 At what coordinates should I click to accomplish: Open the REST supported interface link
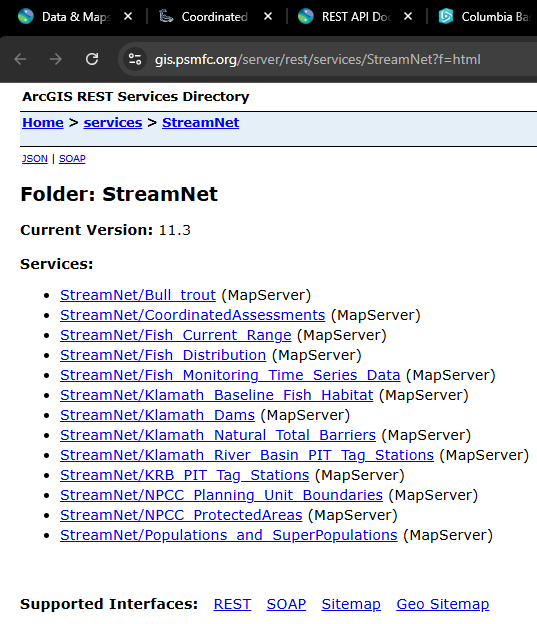(x=232, y=604)
